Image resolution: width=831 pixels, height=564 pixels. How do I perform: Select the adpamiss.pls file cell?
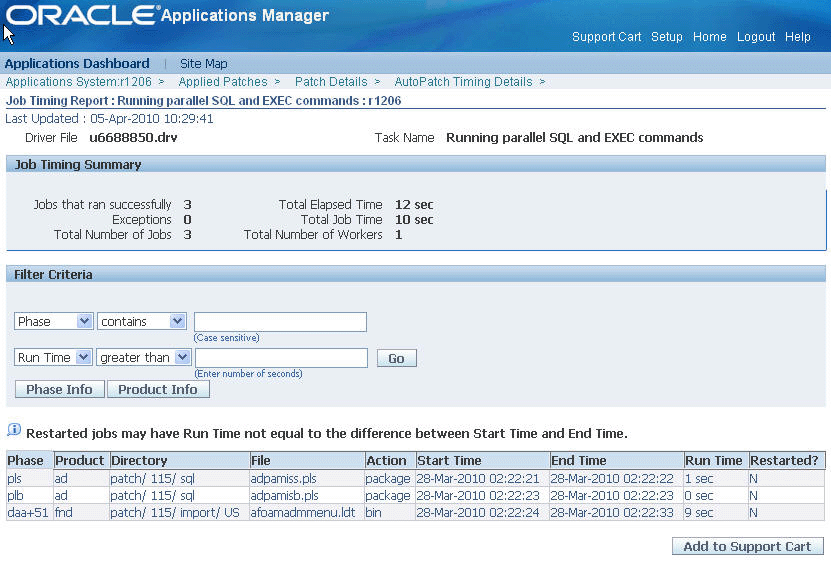[x=307, y=478]
